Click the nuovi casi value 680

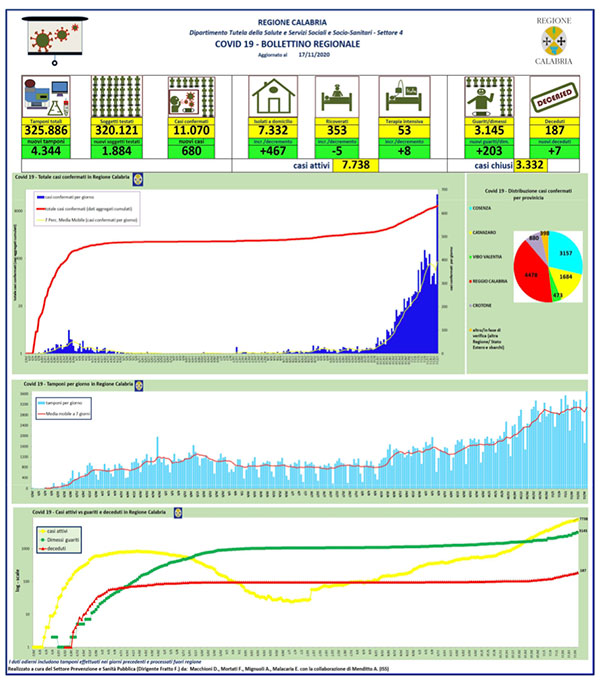click(x=192, y=151)
